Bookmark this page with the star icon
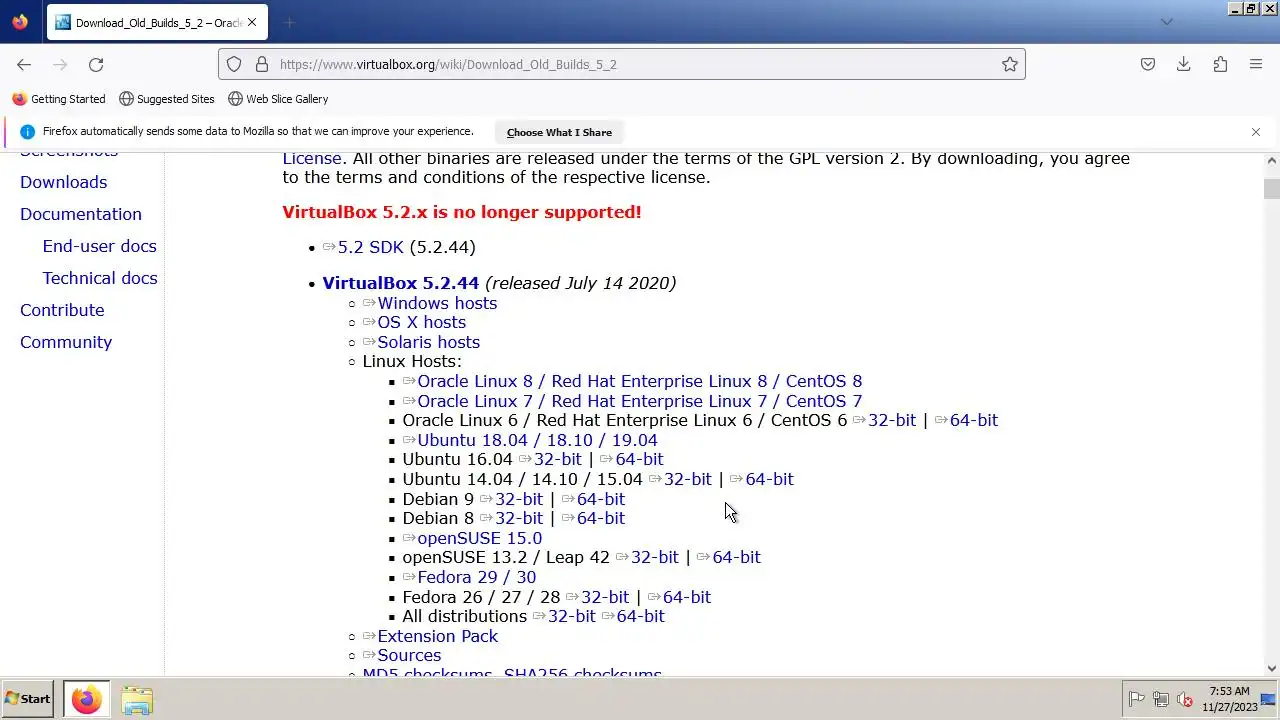The width and height of the screenshot is (1280, 720). coord(1010,64)
